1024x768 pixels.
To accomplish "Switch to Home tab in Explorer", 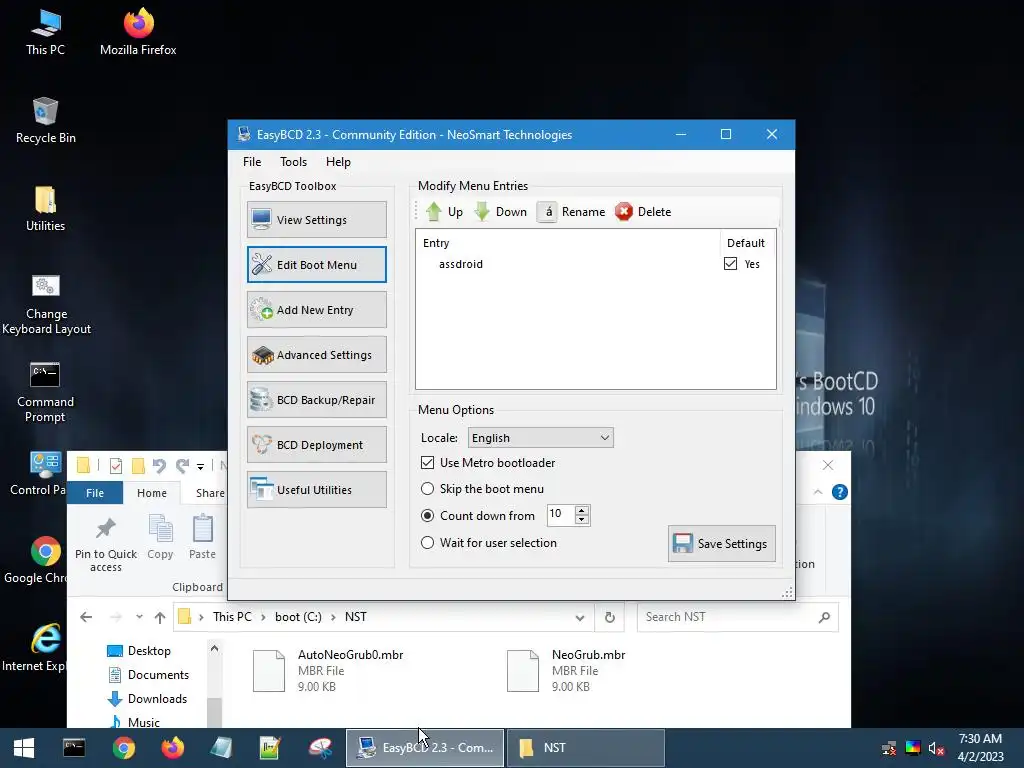I will [x=152, y=493].
